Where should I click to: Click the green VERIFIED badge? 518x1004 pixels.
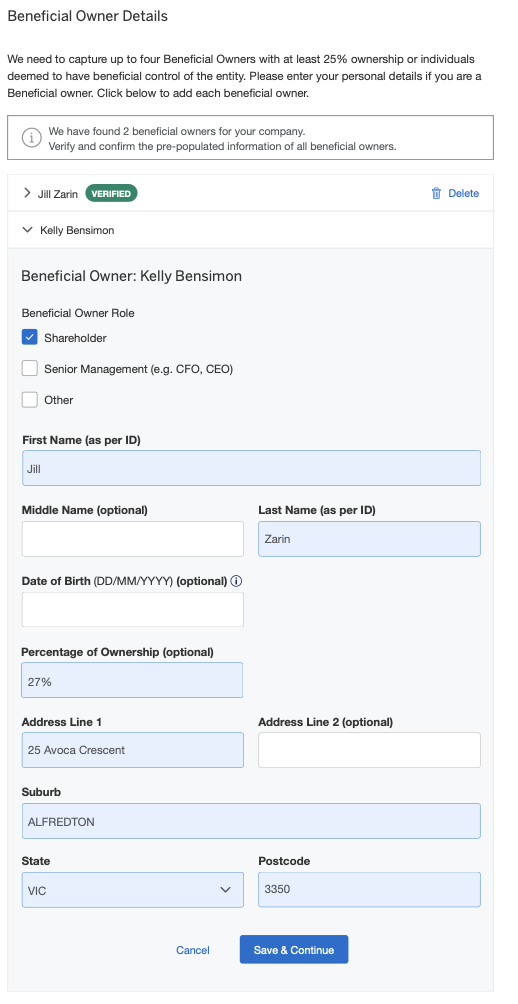(111, 193)
